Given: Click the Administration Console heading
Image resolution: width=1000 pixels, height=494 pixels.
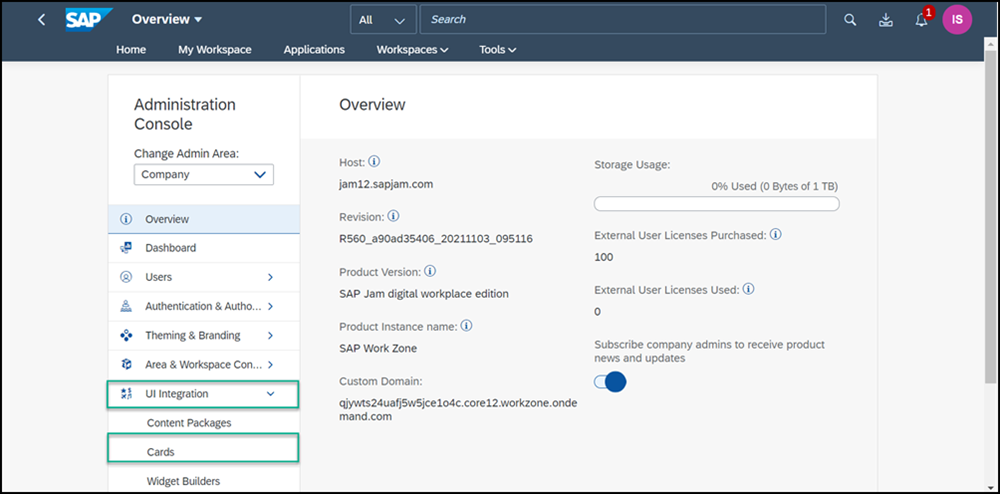Looking at the screenshot, I should coord(185,114).
